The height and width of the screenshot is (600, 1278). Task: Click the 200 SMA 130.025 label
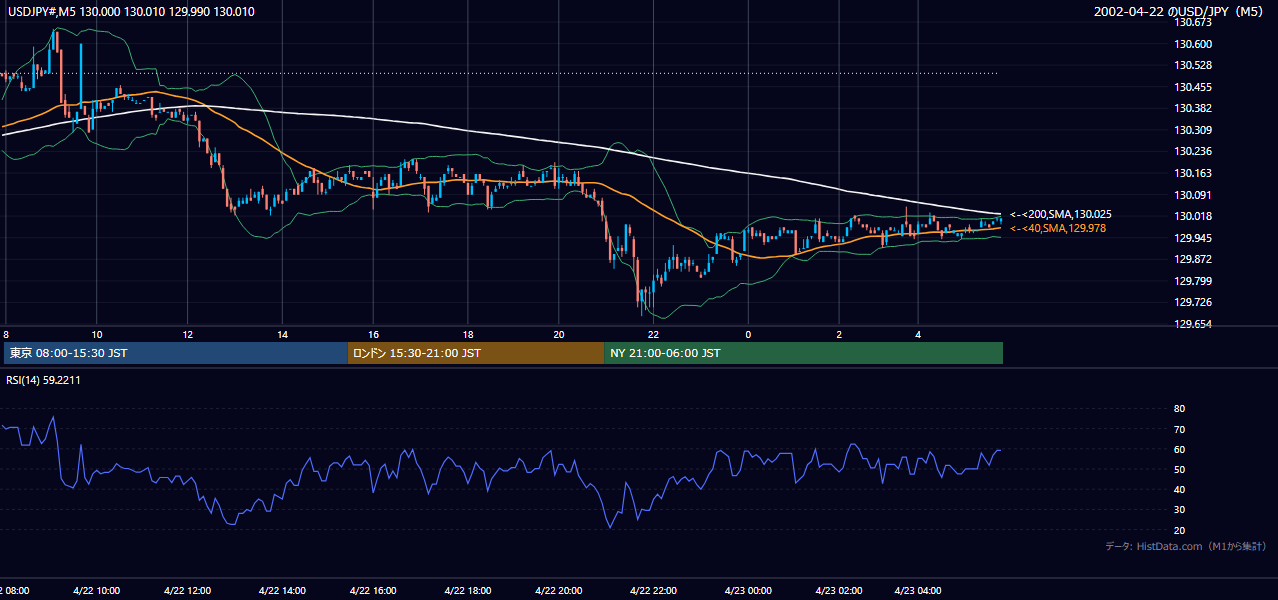pos(1061,215)
